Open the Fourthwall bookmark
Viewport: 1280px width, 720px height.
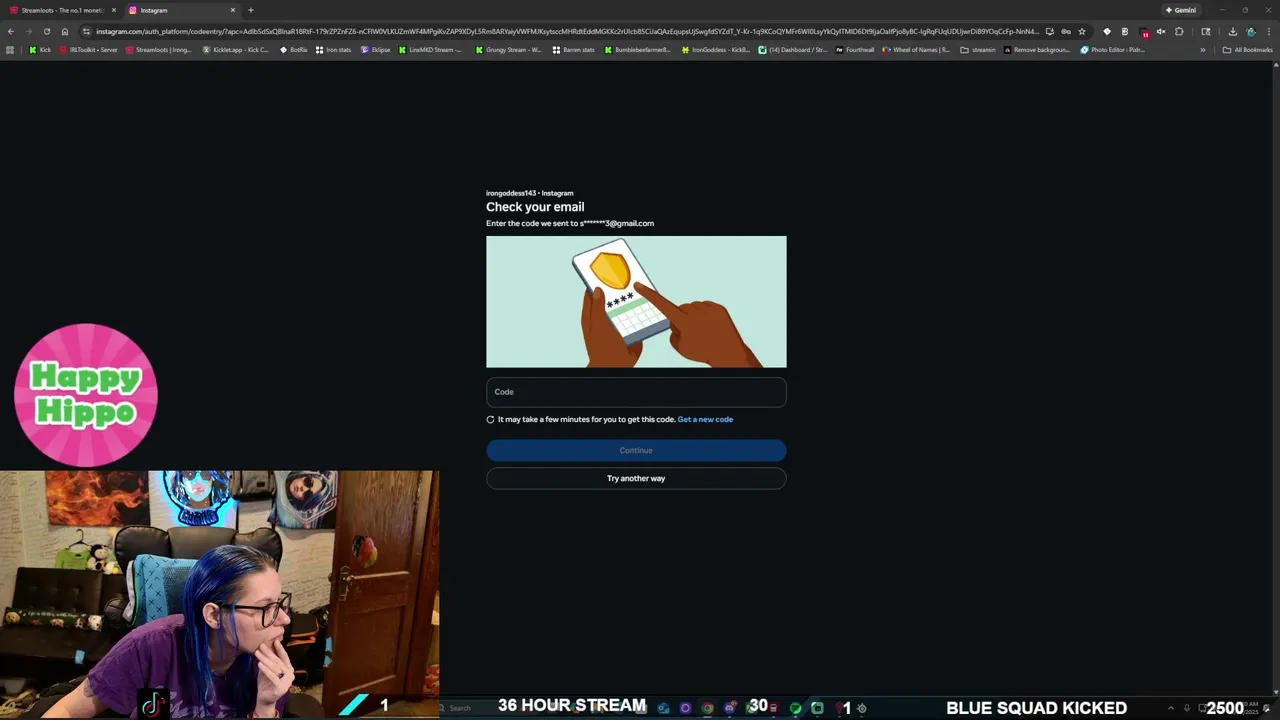tap(854, 49)
